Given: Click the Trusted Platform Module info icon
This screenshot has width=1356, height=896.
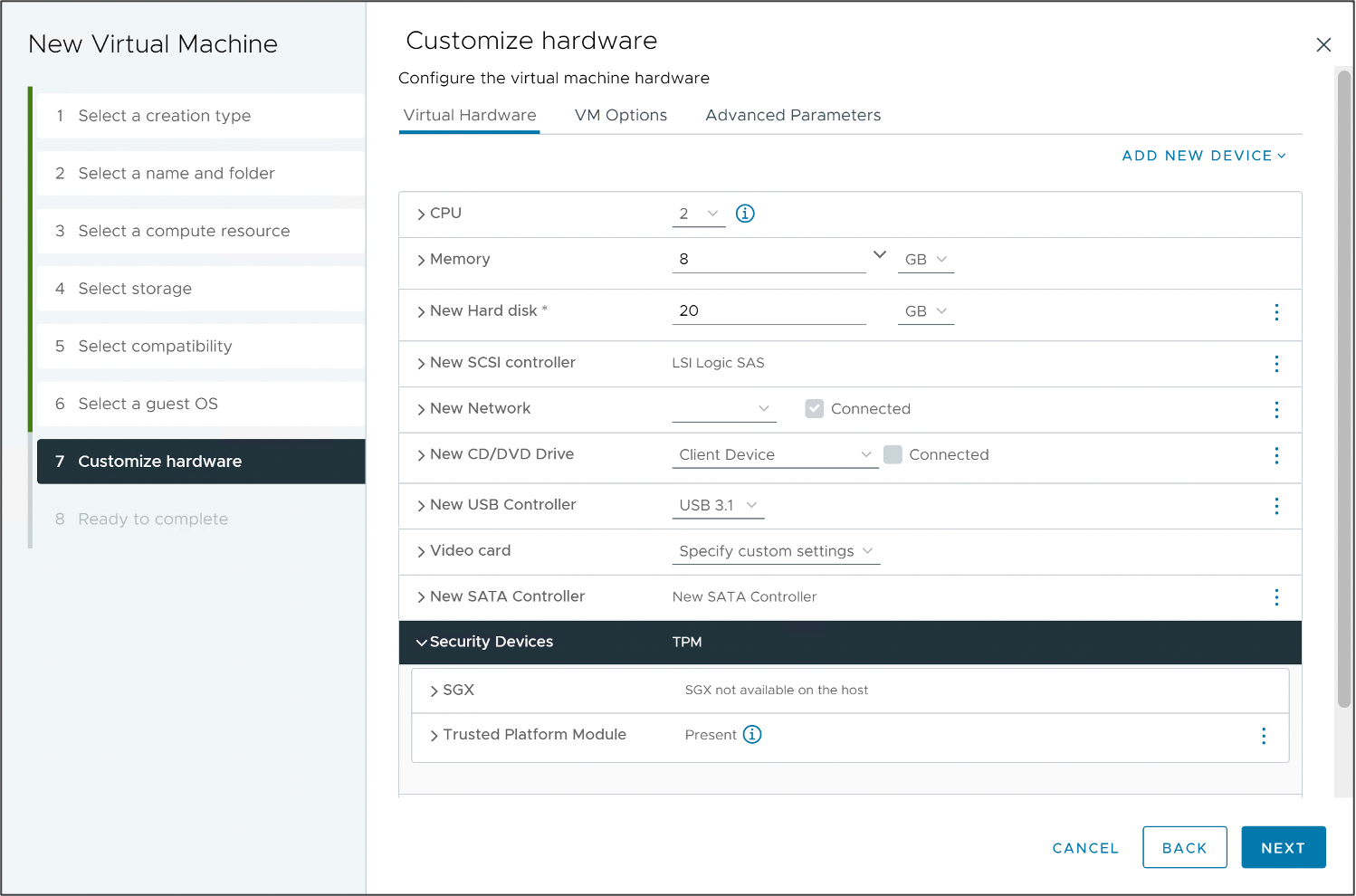Looking at the screenshot, I should tap(752, 734).
